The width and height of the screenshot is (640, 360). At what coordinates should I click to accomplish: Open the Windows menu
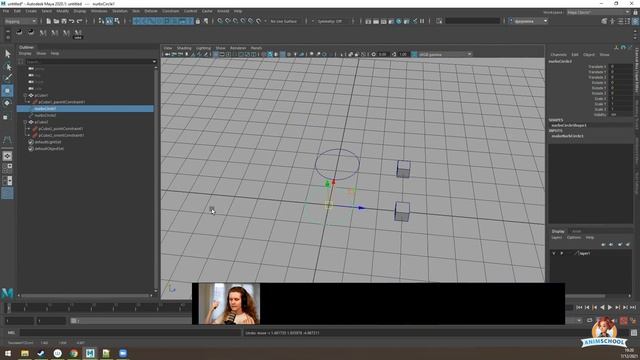[x=99, y=11]
